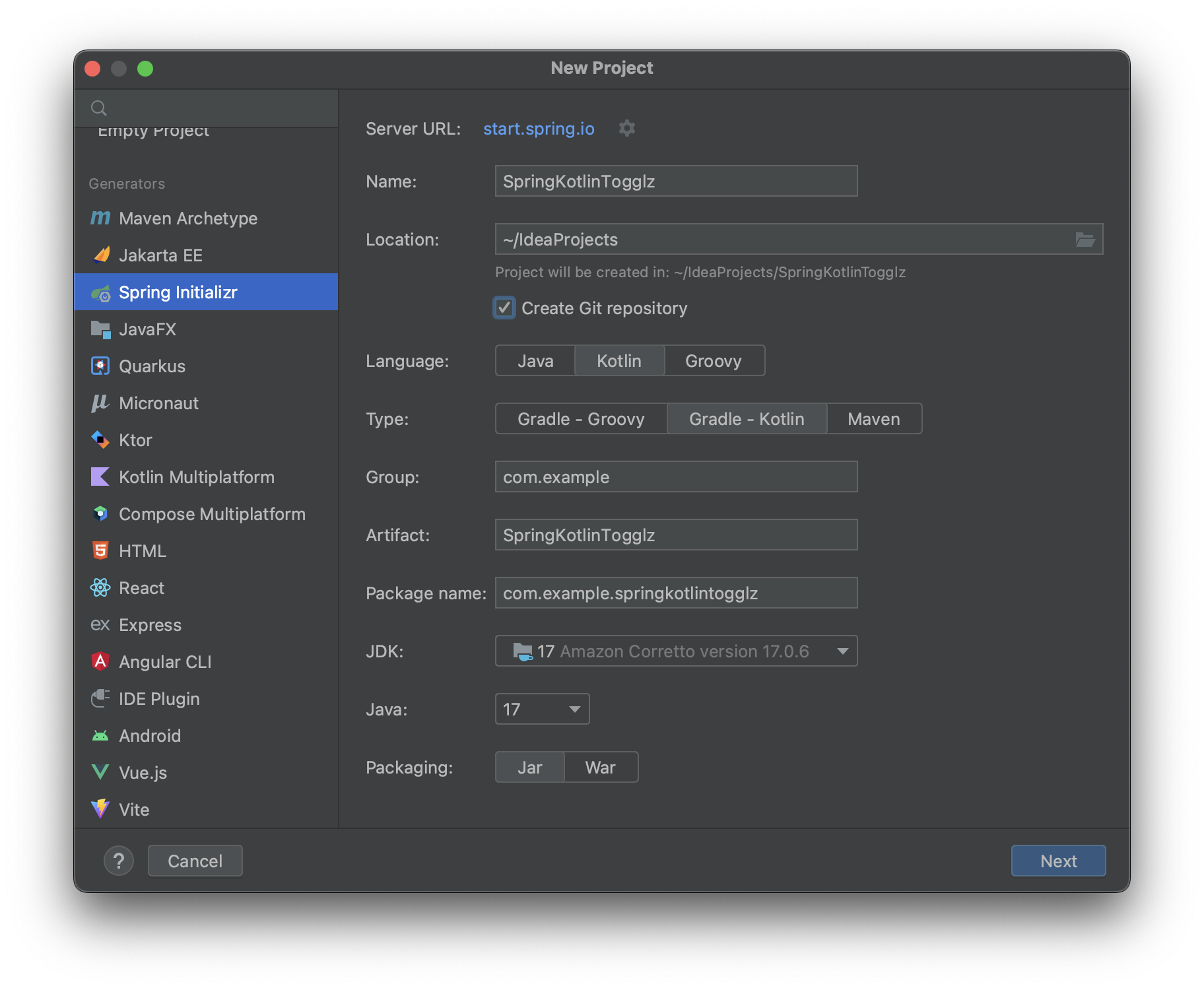Select Kotlin as the language
This screenshot has width=1204, height=990.
[619, 361]
